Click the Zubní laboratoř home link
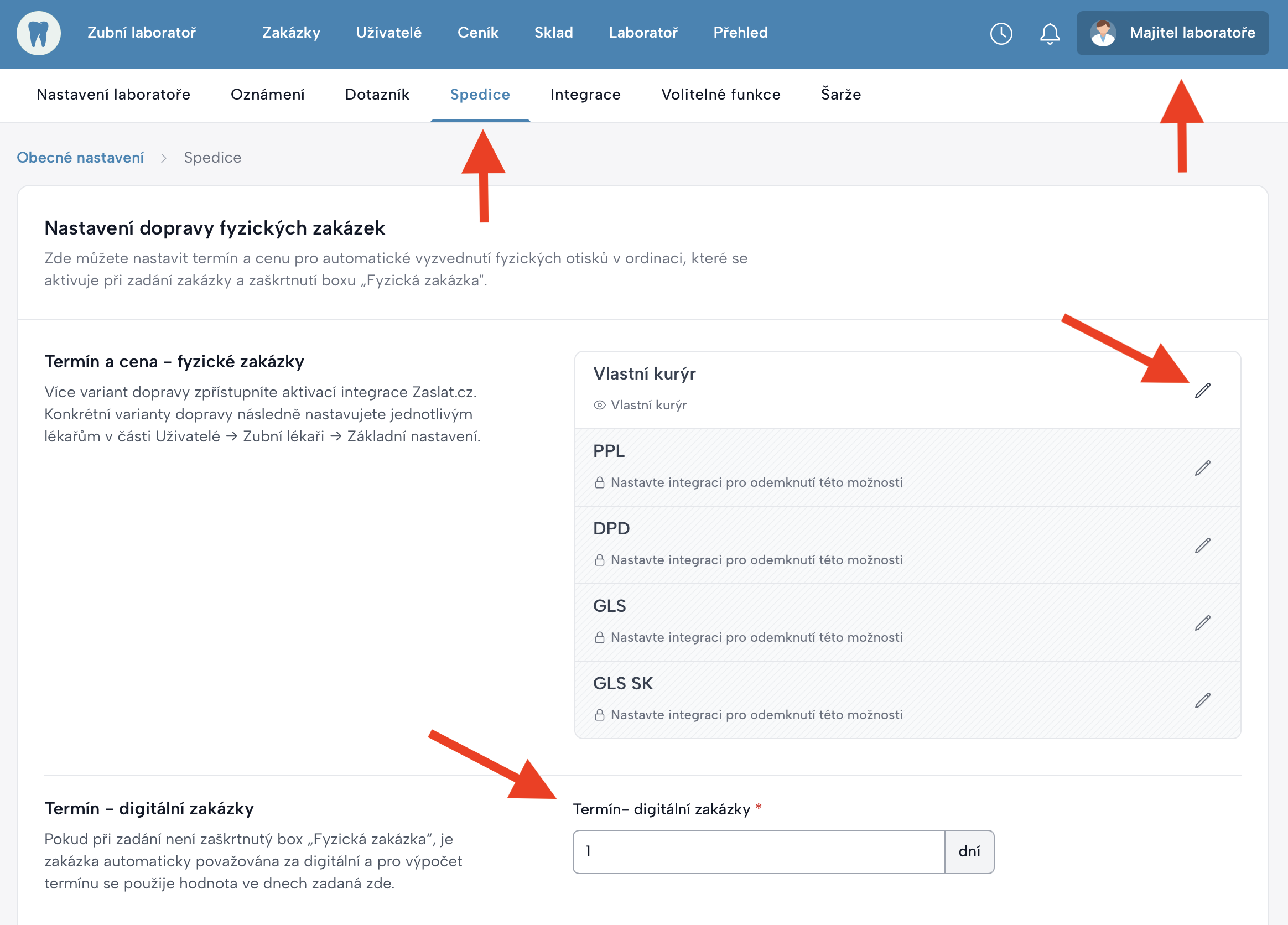This screenshot has height=925, width=1288. pyautogui.click(x=142, y=33)
